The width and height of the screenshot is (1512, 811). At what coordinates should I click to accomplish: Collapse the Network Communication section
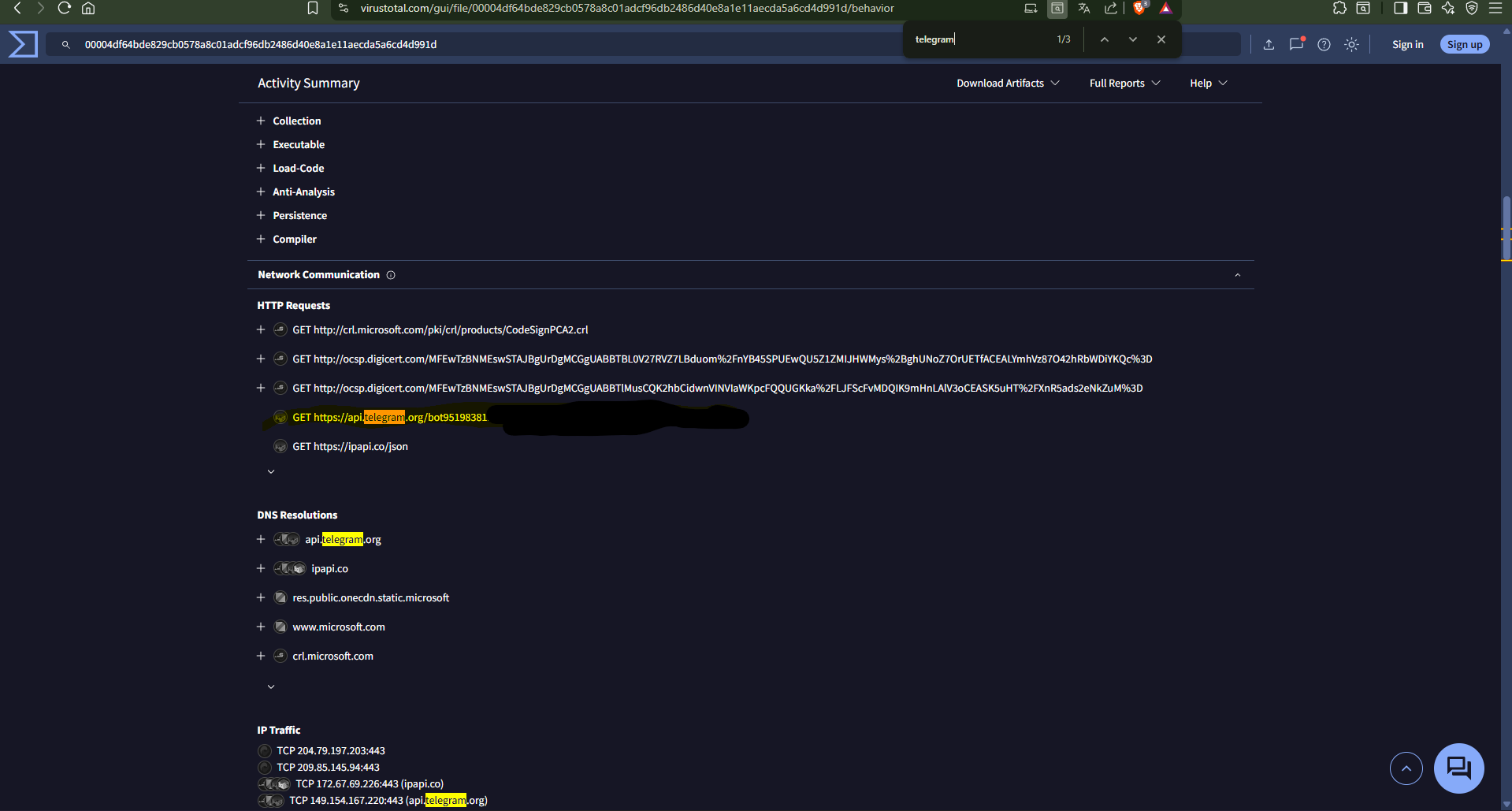[x=1237, y=275]
